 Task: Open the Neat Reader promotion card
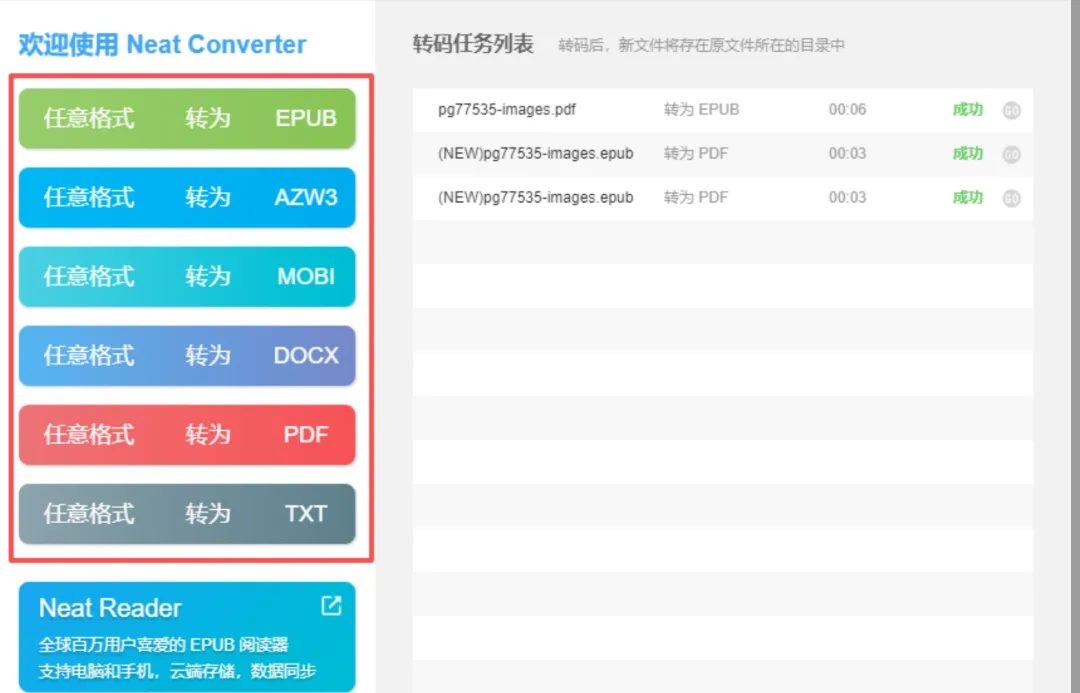pyautogui.click(x=187, y=637)
